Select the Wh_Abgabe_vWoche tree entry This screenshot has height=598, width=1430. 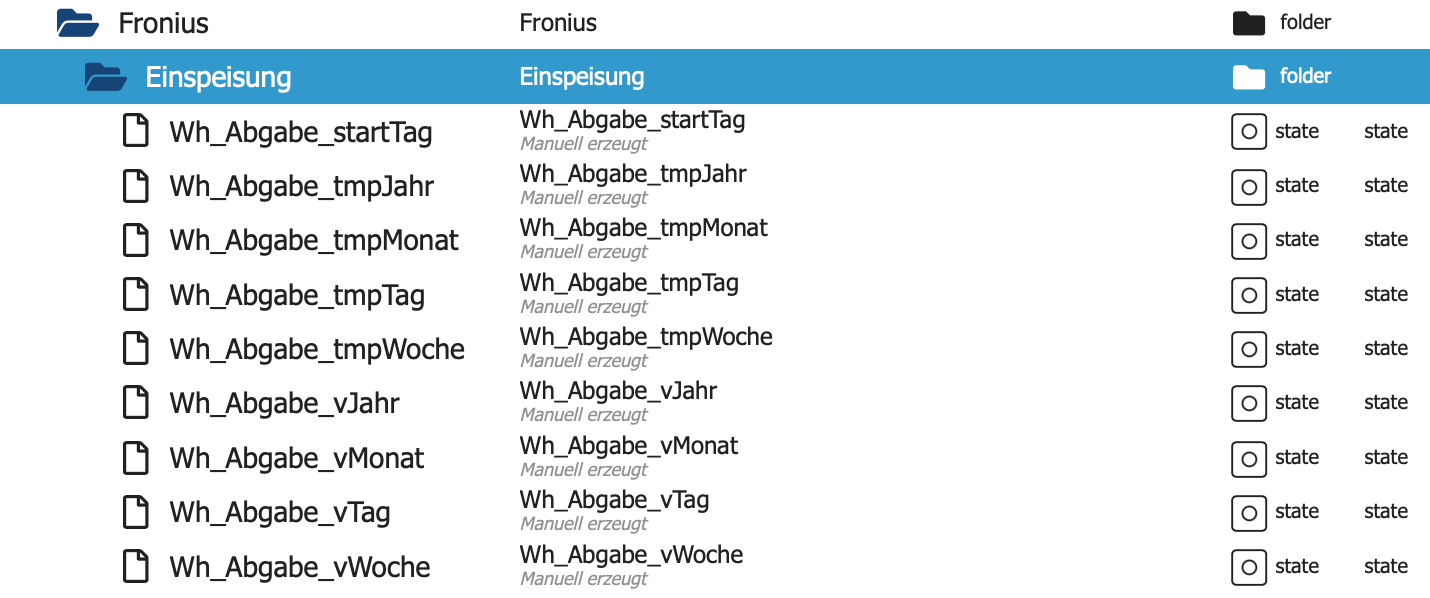coord(299,567)
